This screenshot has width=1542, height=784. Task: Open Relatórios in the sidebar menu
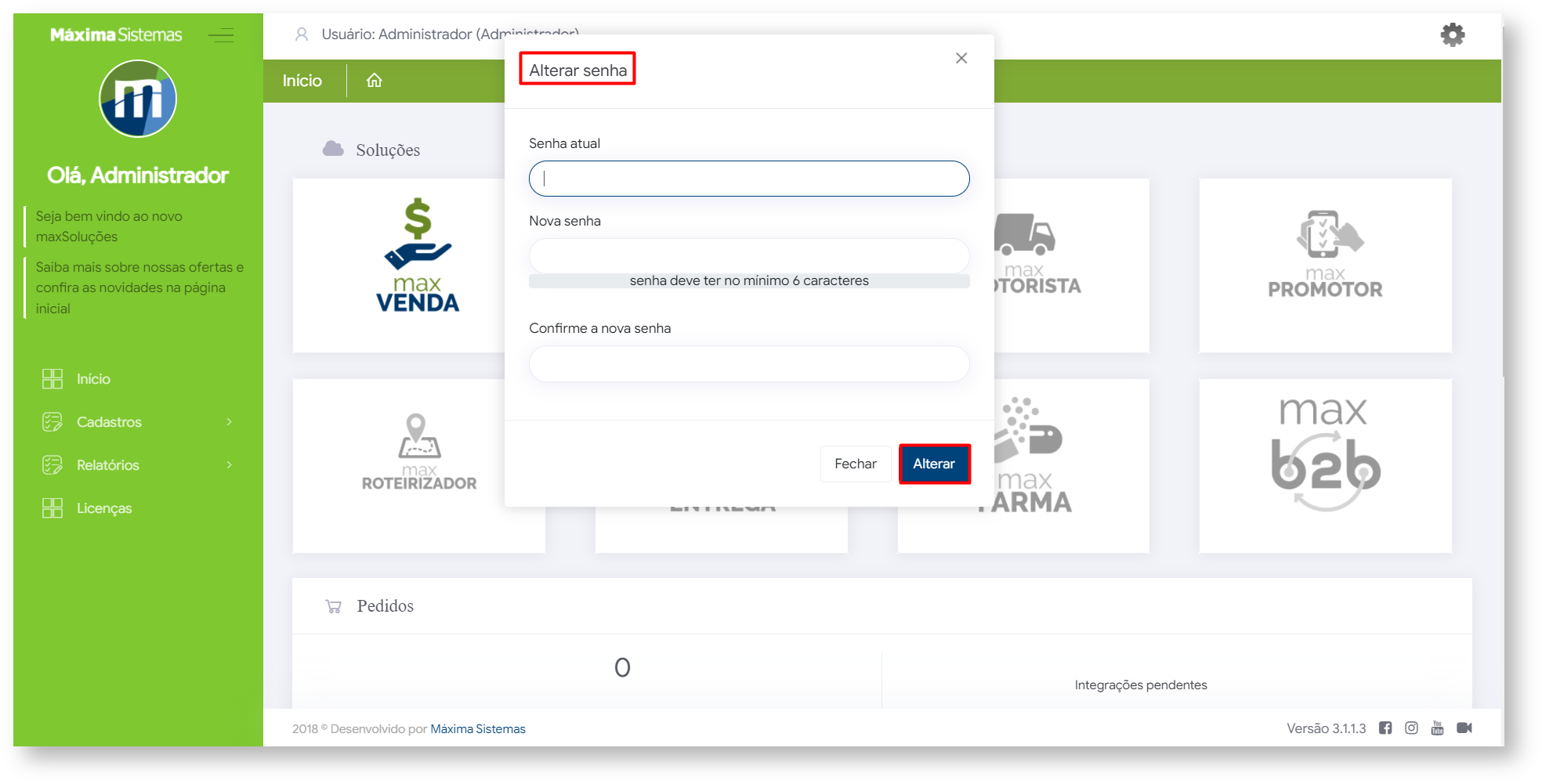[x=108, y=465]
